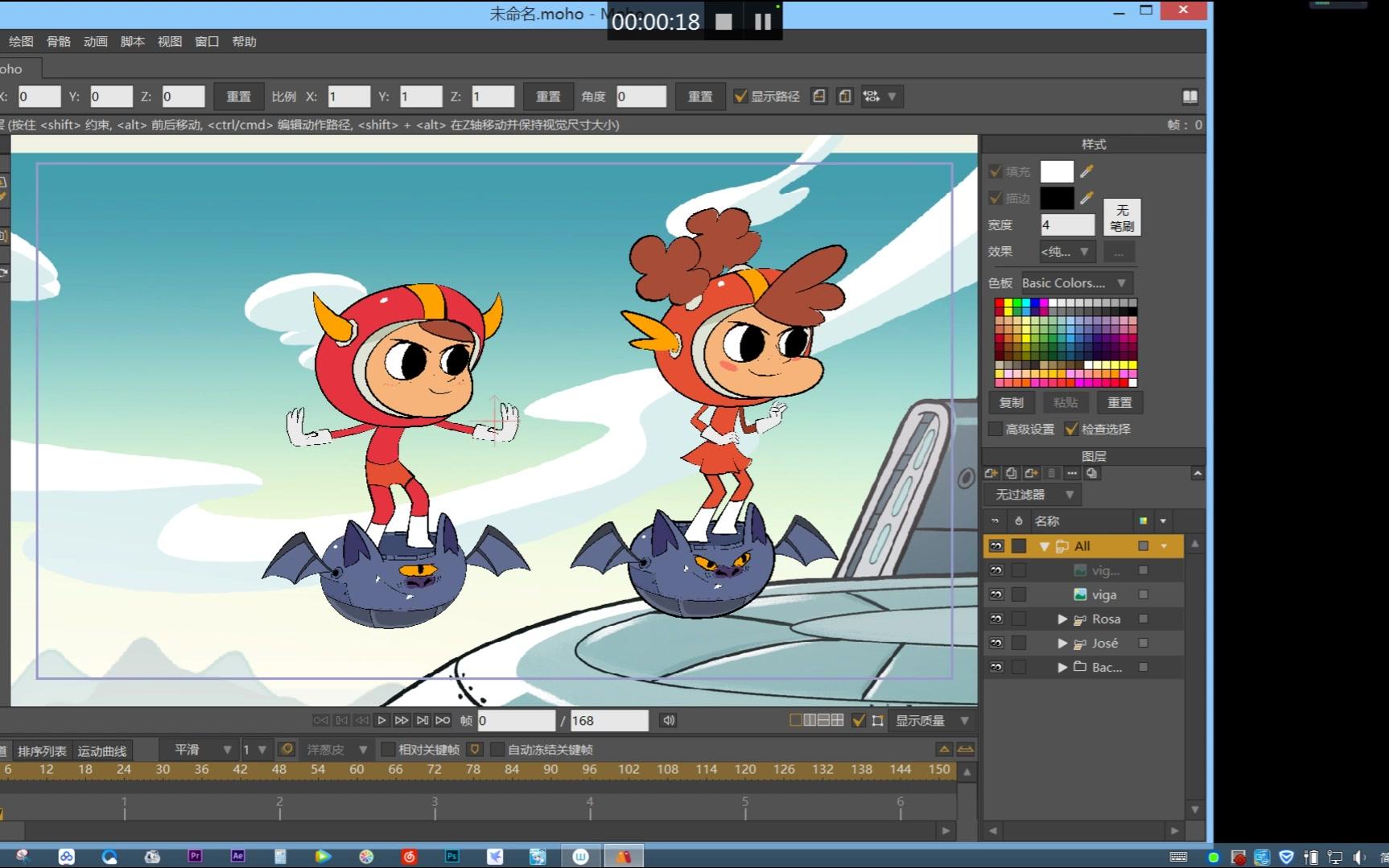
Task: Enable the relative keyframe checkbox
Action: pos(388,749)
